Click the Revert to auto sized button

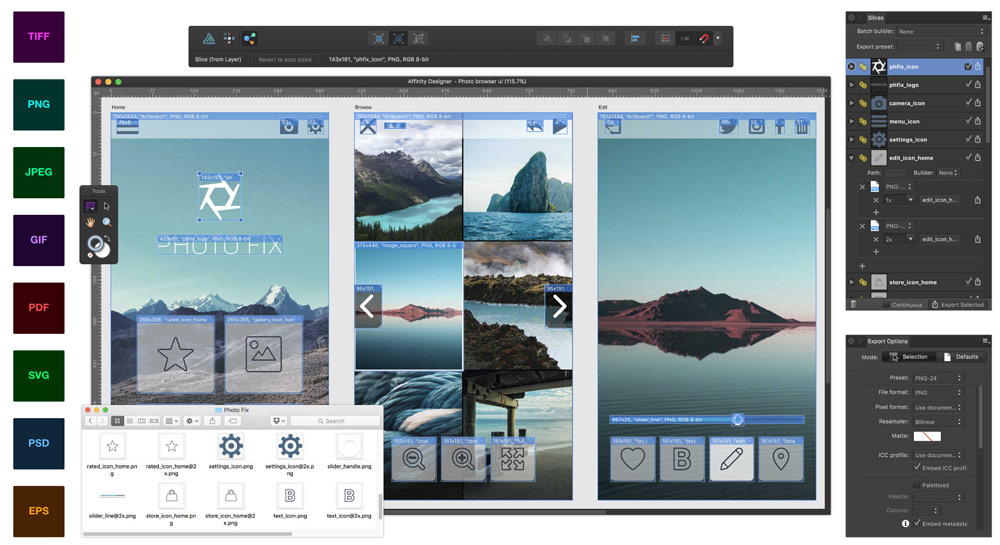(x=285, y=59)
